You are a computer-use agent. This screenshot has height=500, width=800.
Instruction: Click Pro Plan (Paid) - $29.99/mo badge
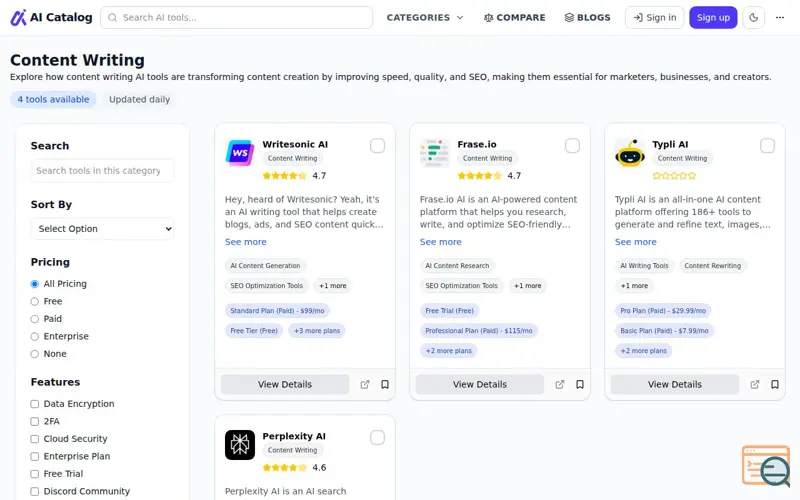(x=663, y=310)
